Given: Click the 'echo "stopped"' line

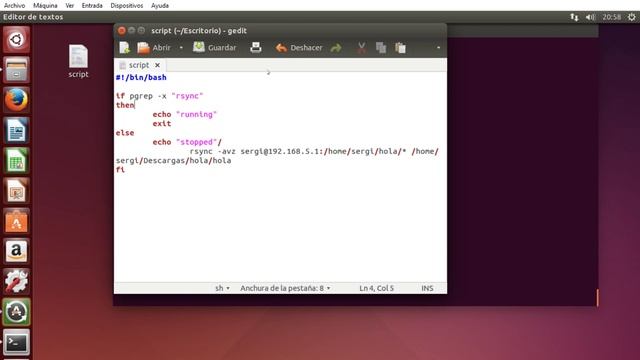Looking at the screenshot, I should pos(187,142).
